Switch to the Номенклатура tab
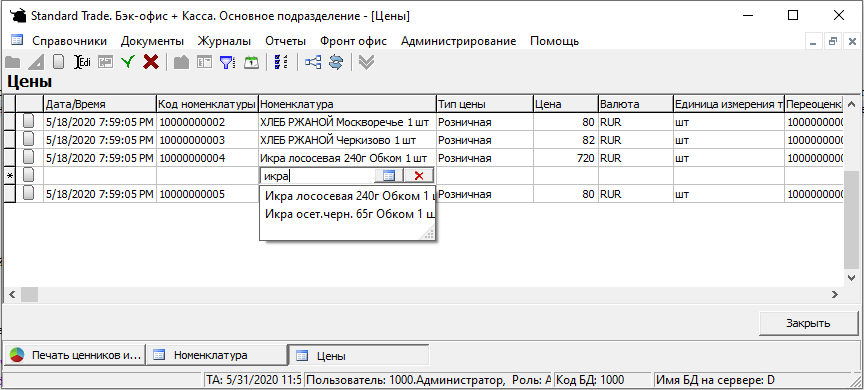This screenshot has height=390, width=864. [x=217, y=355]
